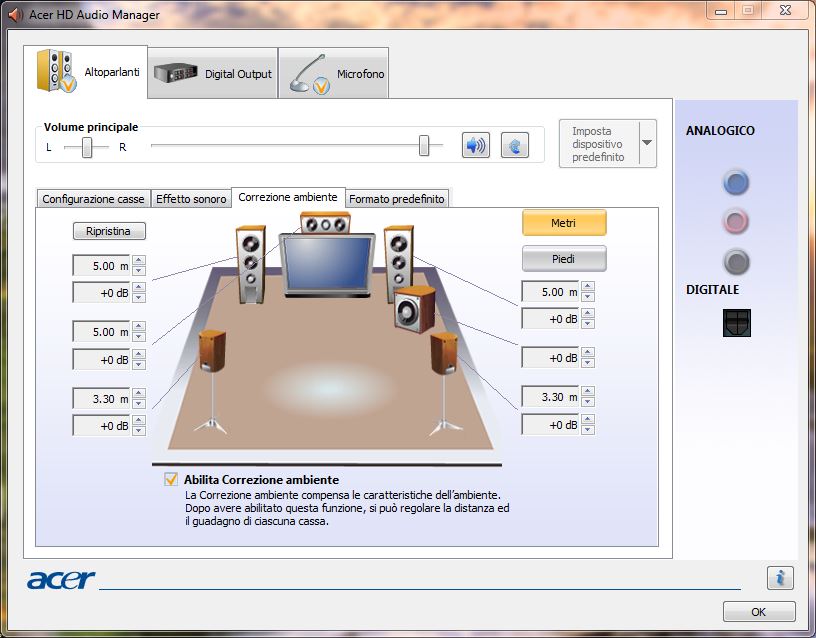Increase front left distance 5.00 m
Screen dimensions: 816x638
(138, 261)
